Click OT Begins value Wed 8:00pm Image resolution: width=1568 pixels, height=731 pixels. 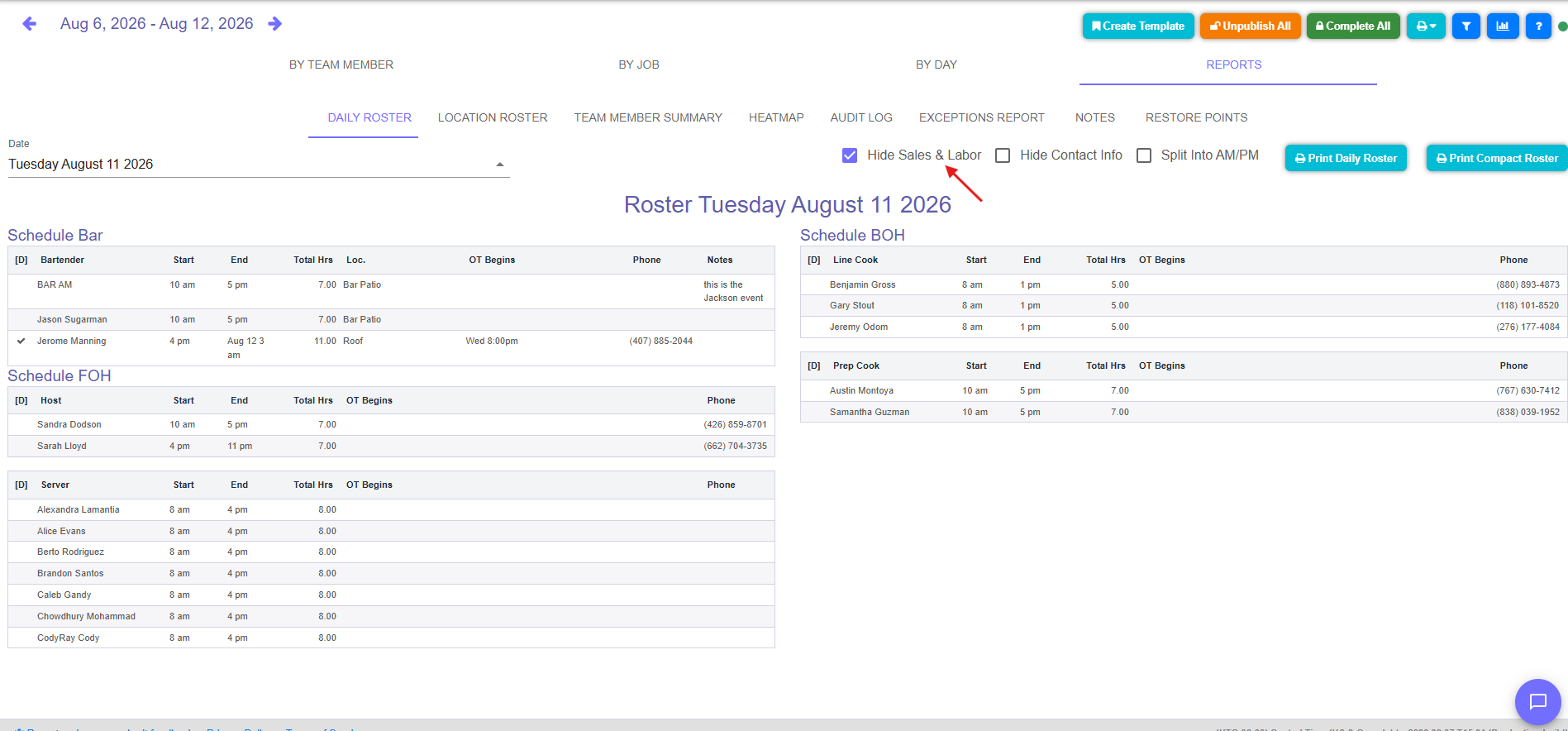click(492, 341)
